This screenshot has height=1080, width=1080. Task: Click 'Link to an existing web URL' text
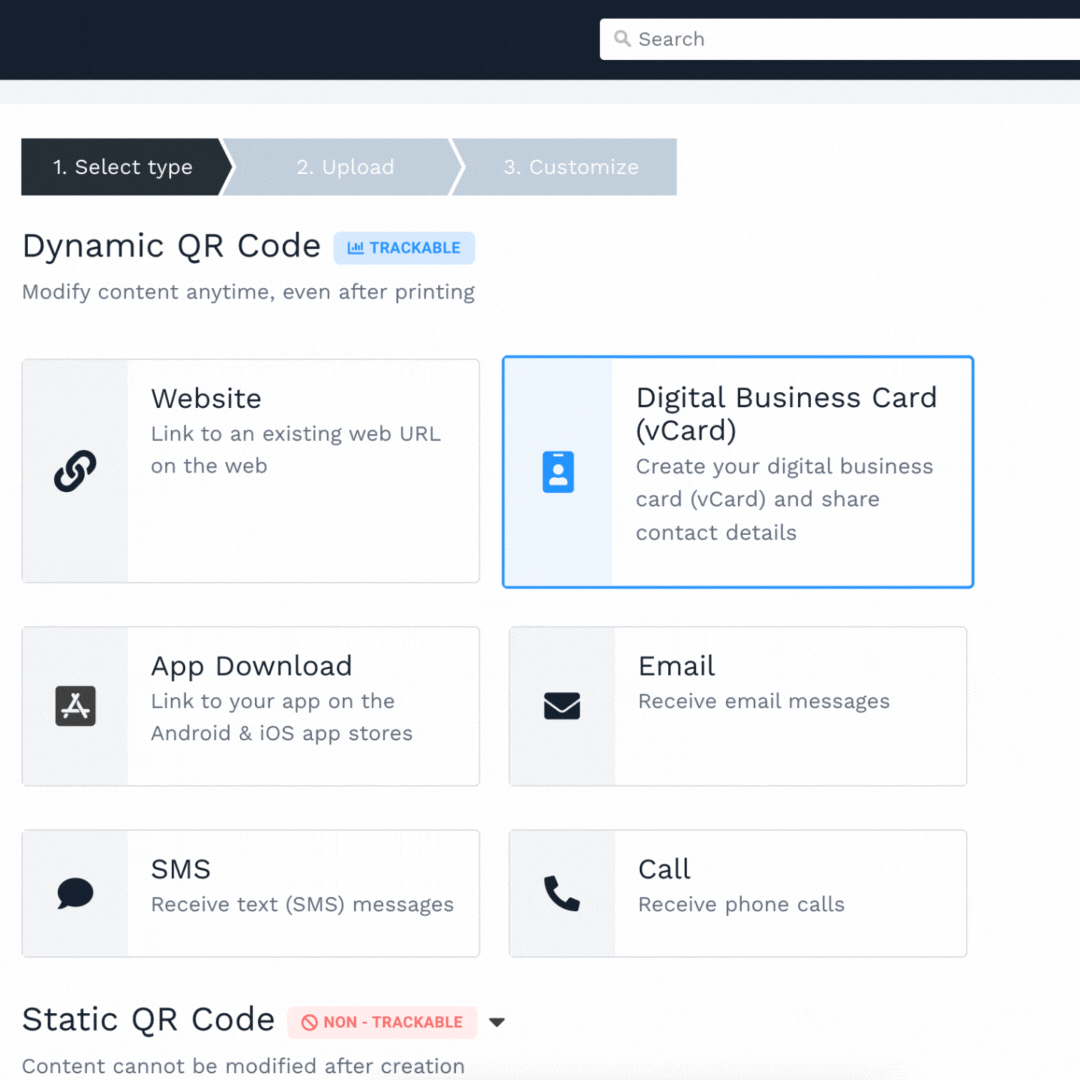(296, 434)
